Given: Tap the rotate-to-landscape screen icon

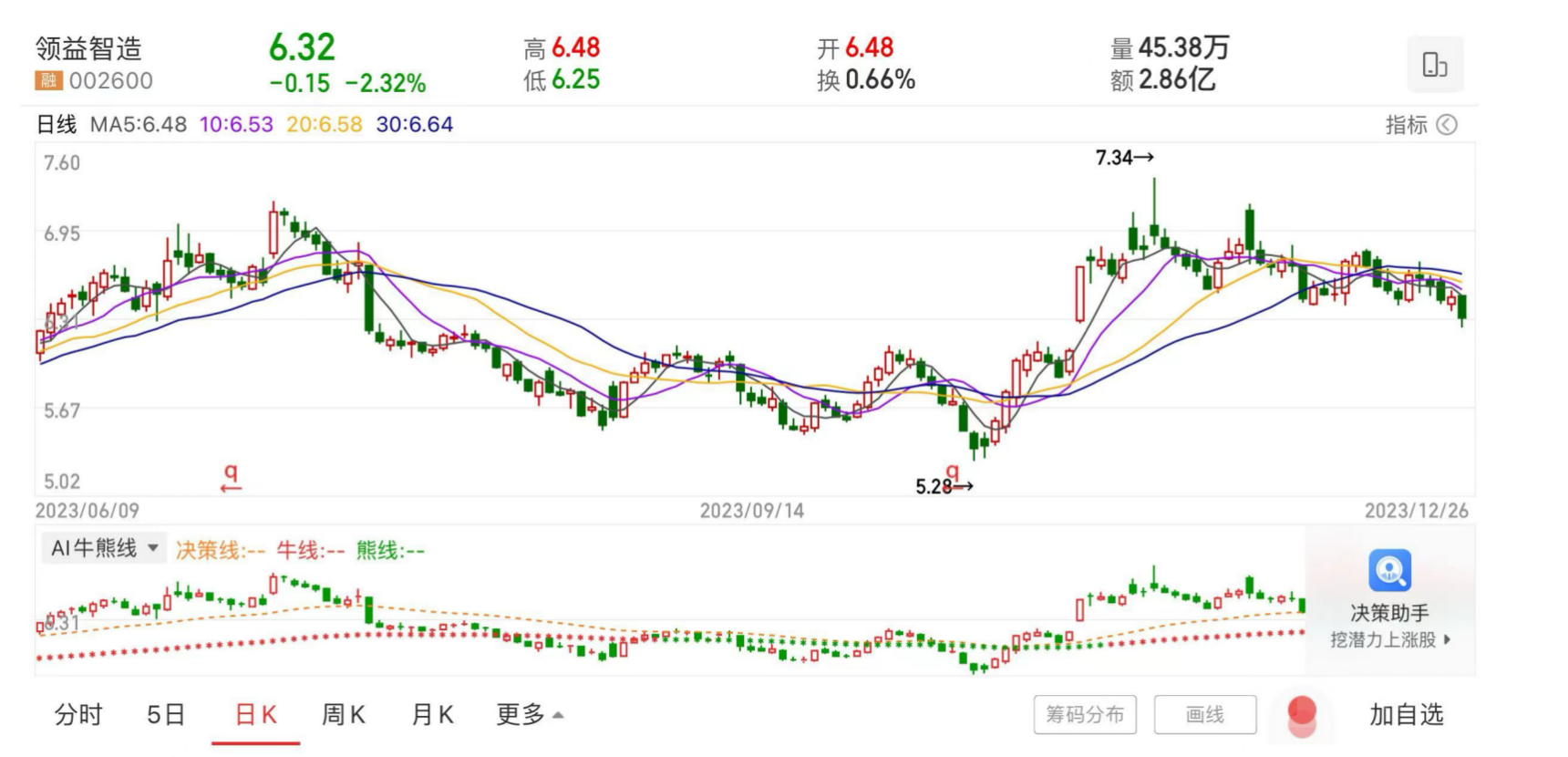Looking at the screenshot, I should pyautogui.click(x=1435, y=65).
